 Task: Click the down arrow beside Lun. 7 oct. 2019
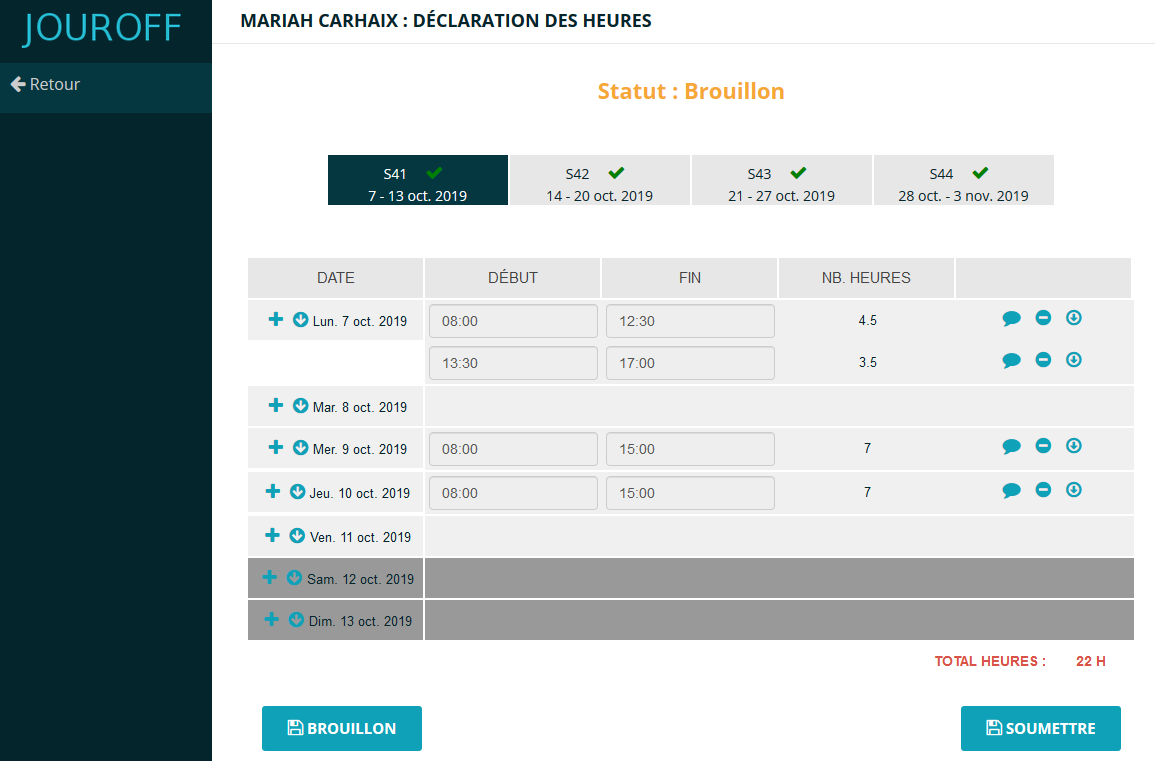tap(300, 320)
